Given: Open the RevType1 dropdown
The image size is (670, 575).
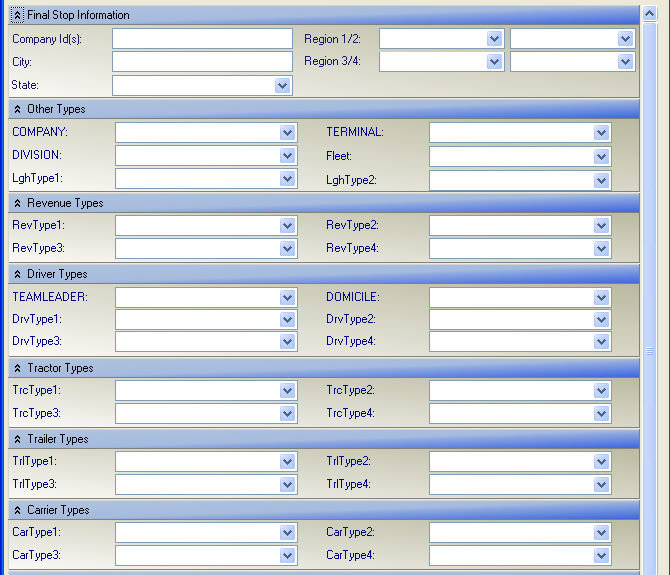Looking at the screenshot, I should click(x=288, y=226).
